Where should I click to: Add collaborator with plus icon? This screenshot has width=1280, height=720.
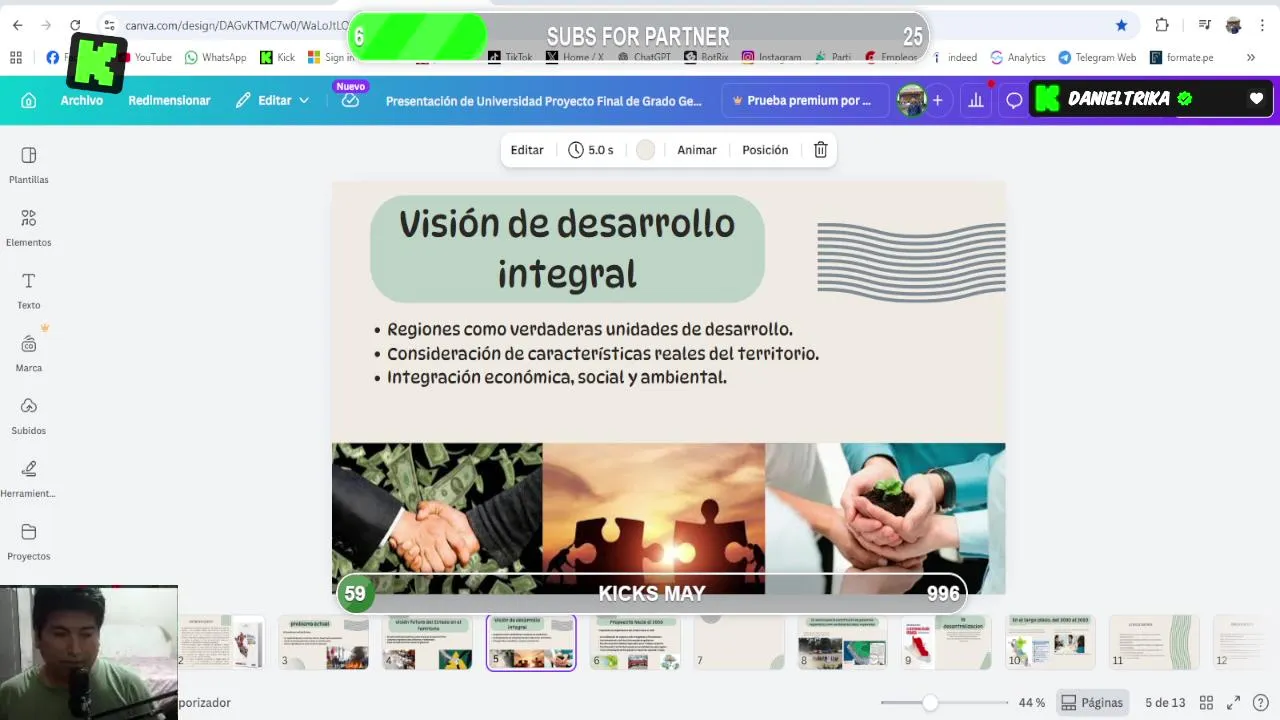[937, 100]
